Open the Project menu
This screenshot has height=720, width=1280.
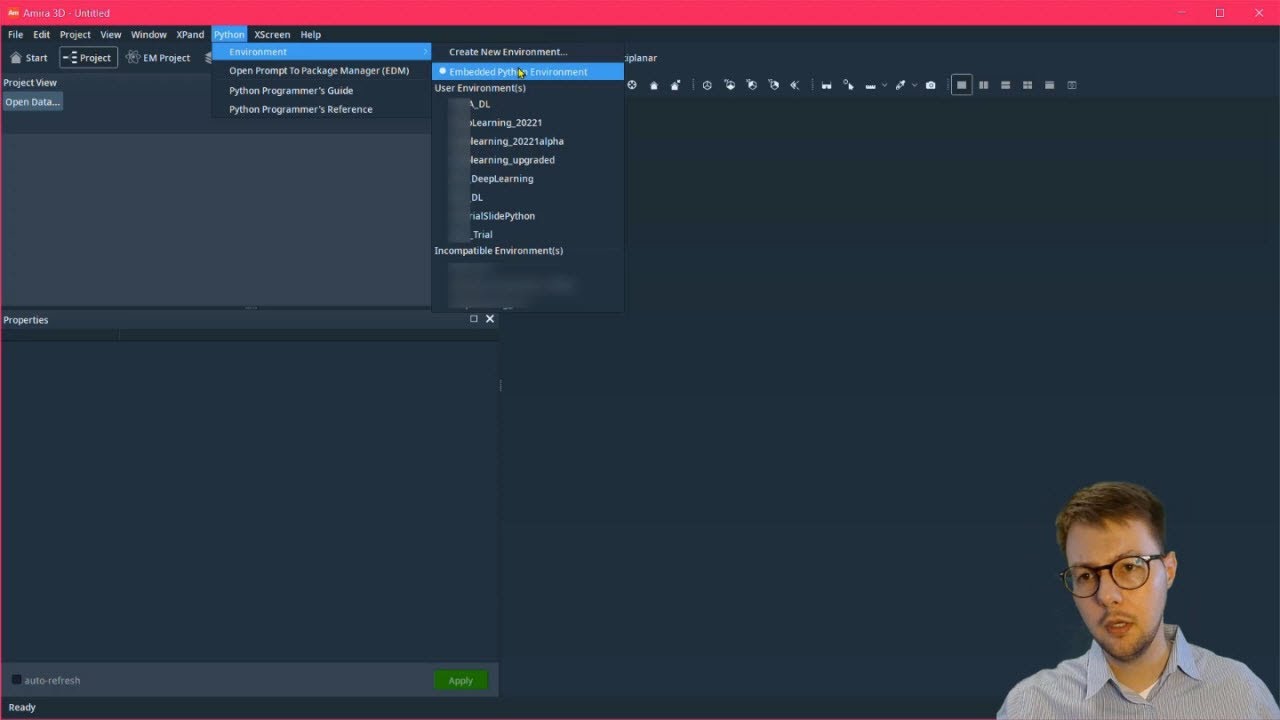coord(75,34)
